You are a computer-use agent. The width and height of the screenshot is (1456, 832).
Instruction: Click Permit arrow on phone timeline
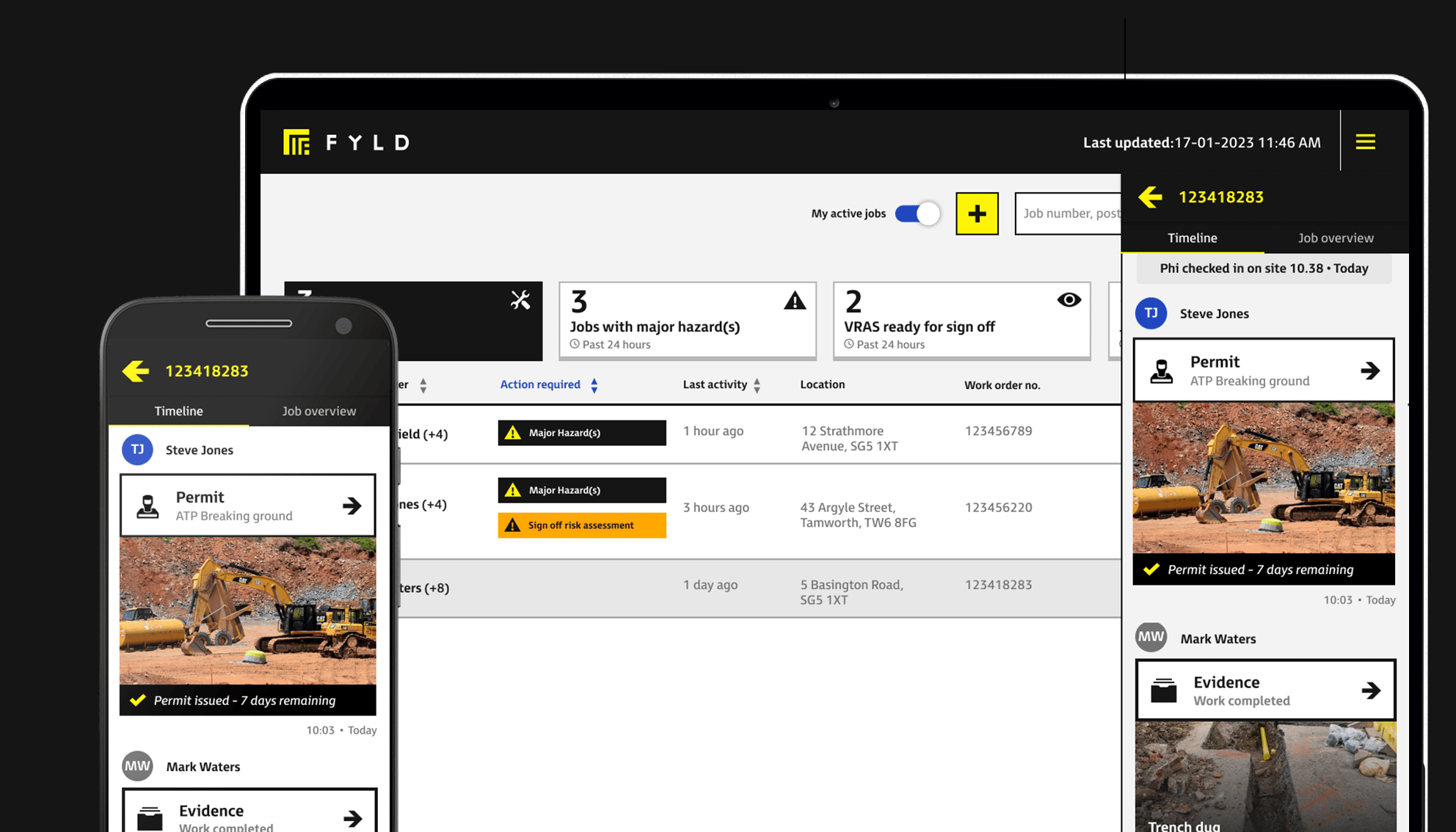pyautogui.click(x=352, y=506)
